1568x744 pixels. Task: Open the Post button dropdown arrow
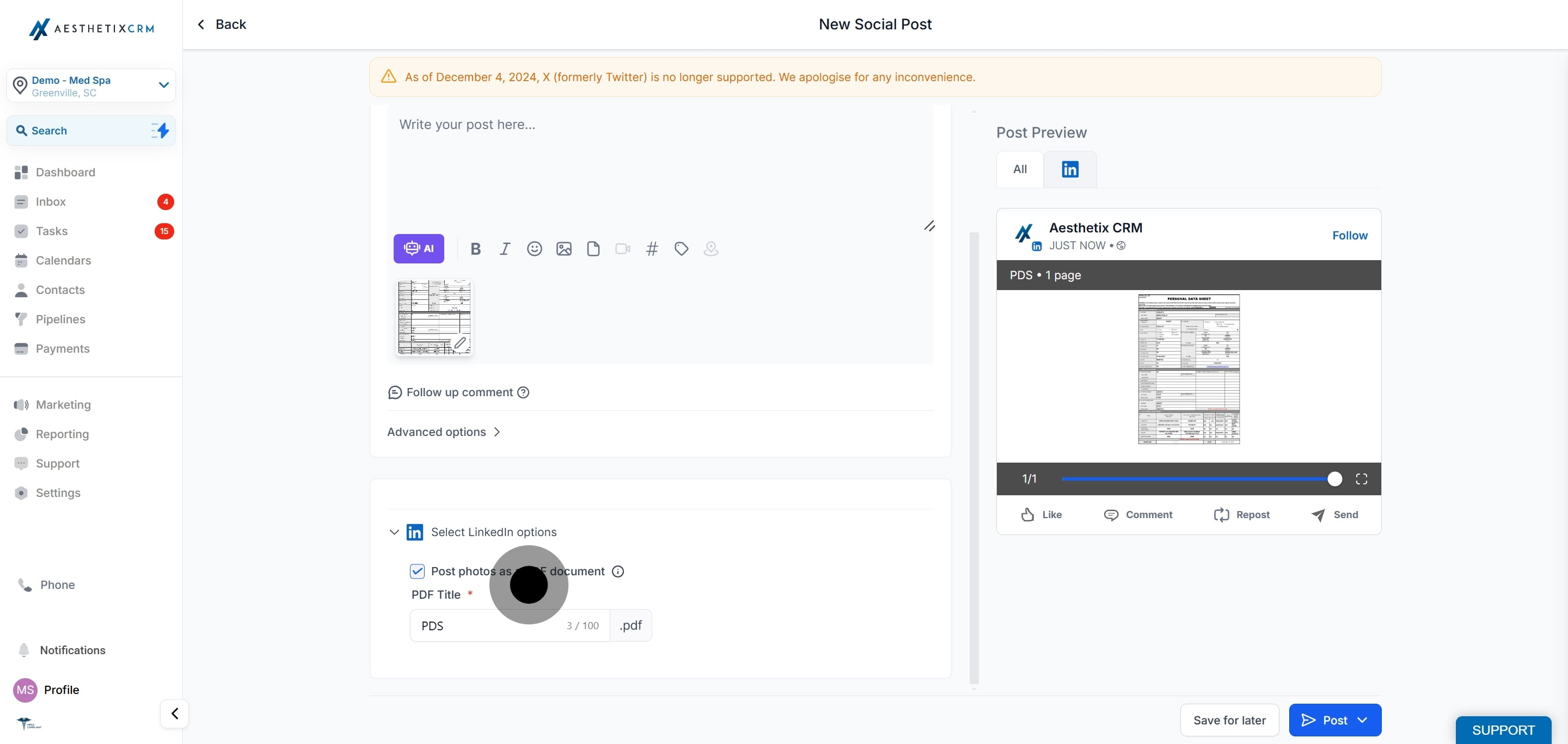(x=1362, y=720)
